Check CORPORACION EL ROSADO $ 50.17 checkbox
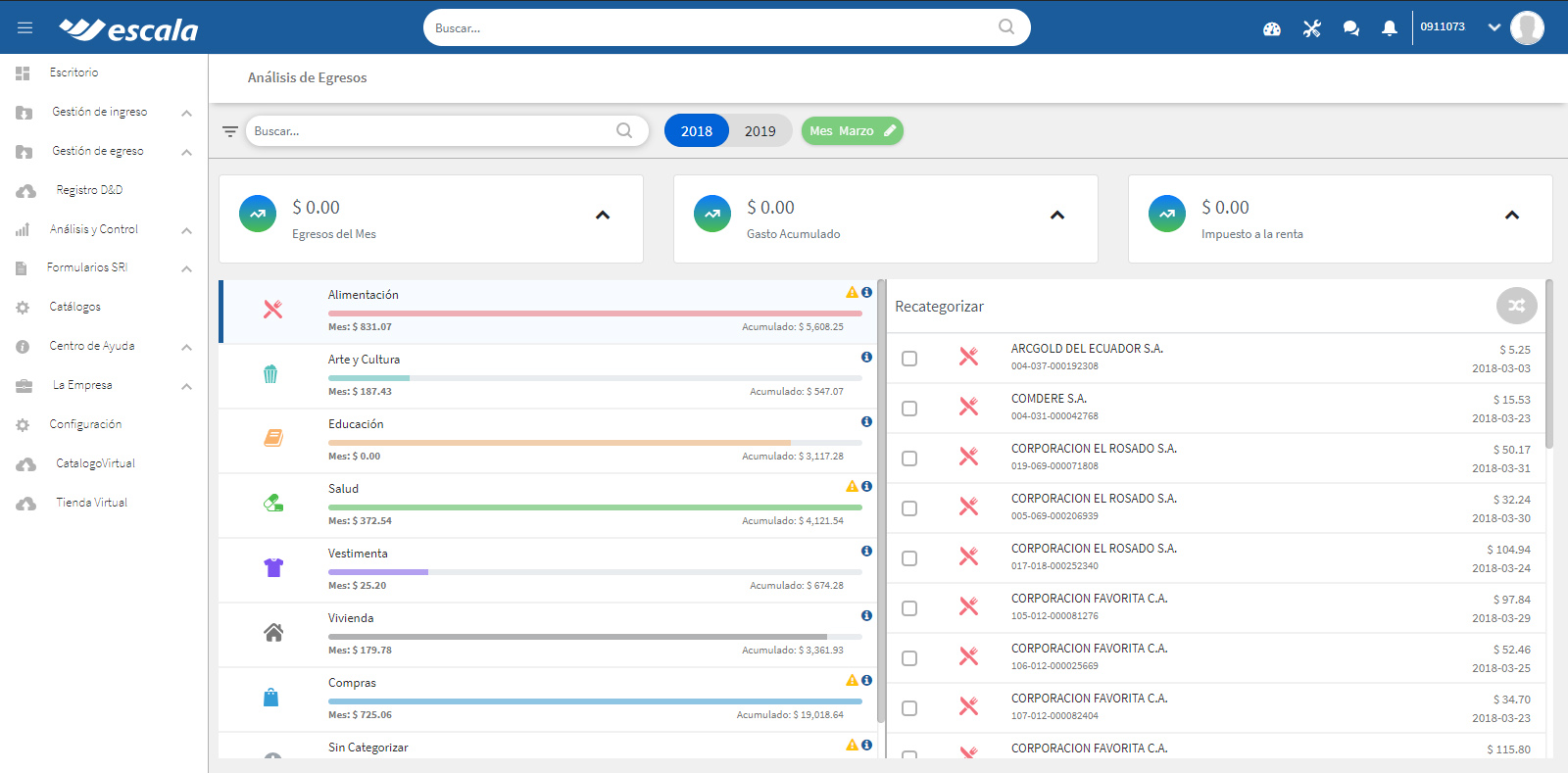 coord(909,459)
